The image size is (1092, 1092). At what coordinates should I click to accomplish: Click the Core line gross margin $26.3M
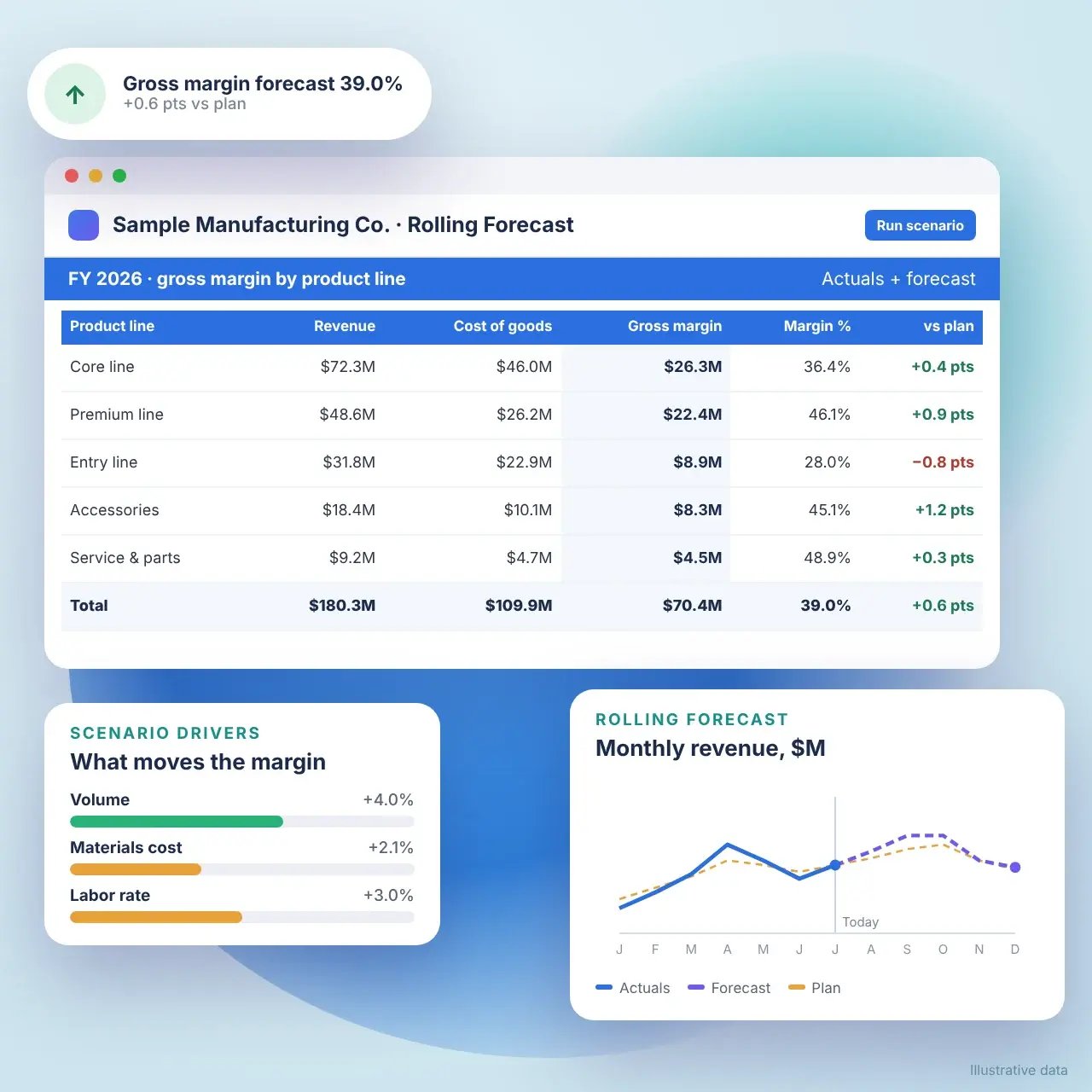tap(693, 367)
